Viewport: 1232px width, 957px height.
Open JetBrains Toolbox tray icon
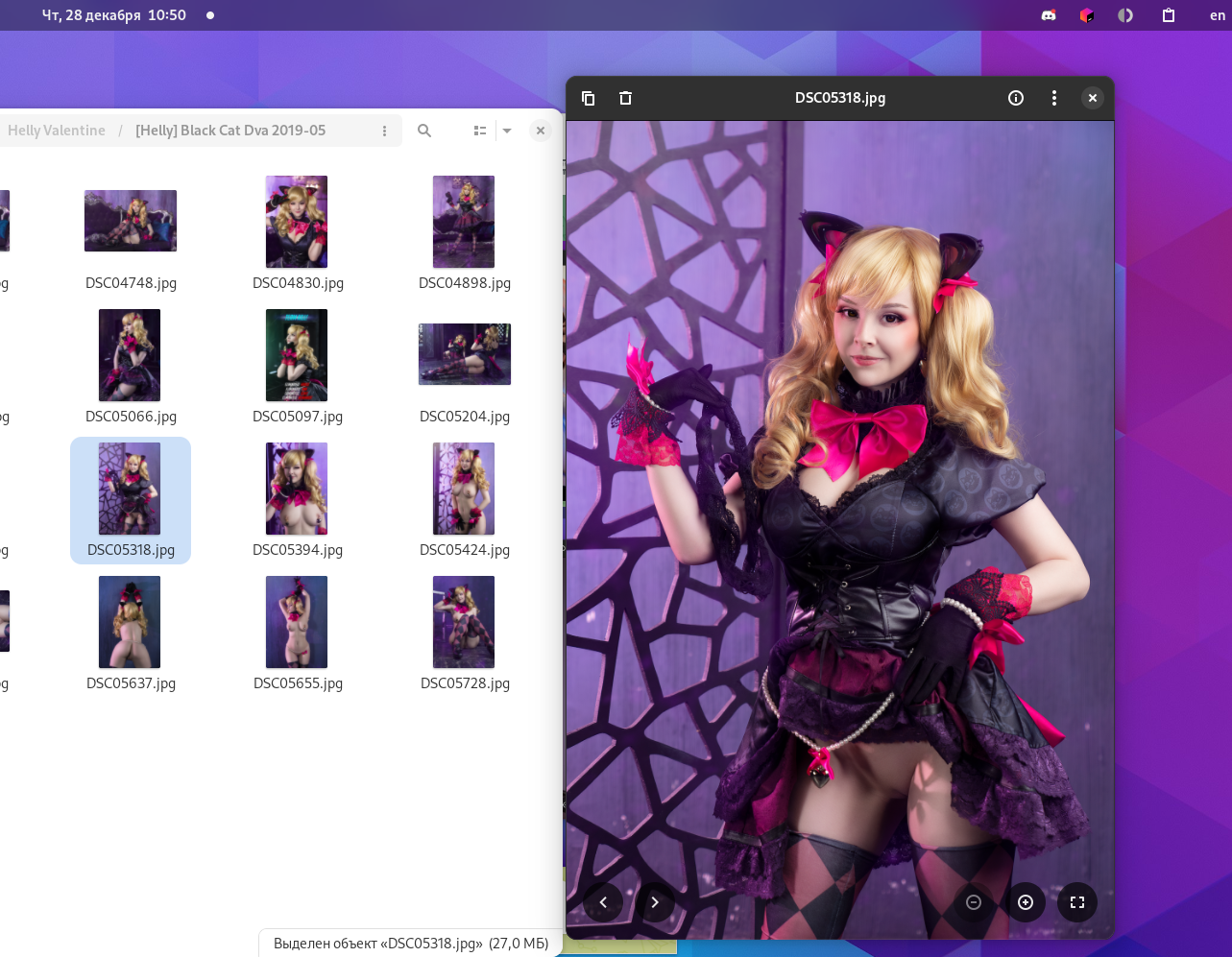coord(1087,15)
